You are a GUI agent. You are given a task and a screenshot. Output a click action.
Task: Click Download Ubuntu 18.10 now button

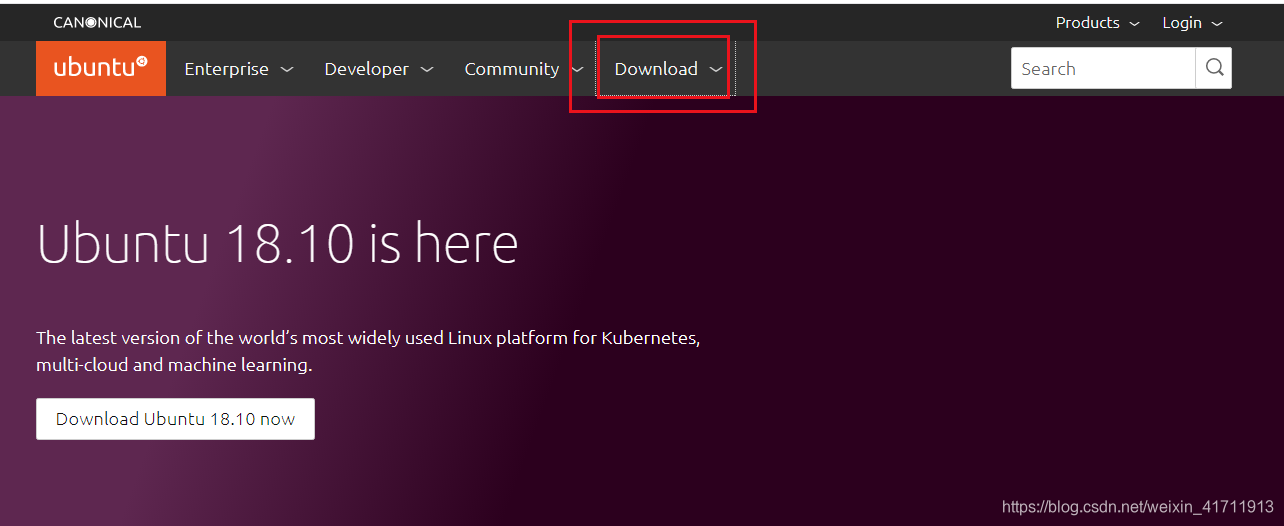(x=175, y=419)
